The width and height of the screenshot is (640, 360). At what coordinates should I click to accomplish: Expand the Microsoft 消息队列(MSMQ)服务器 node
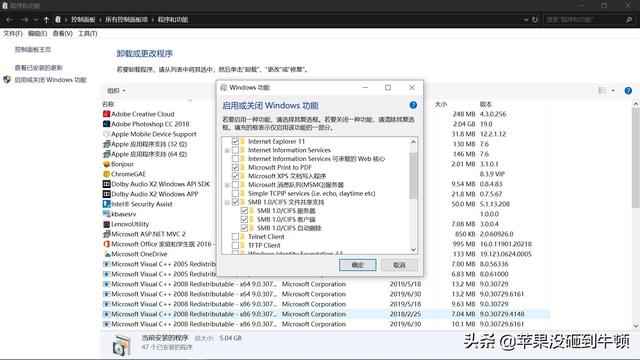(227, 185)
